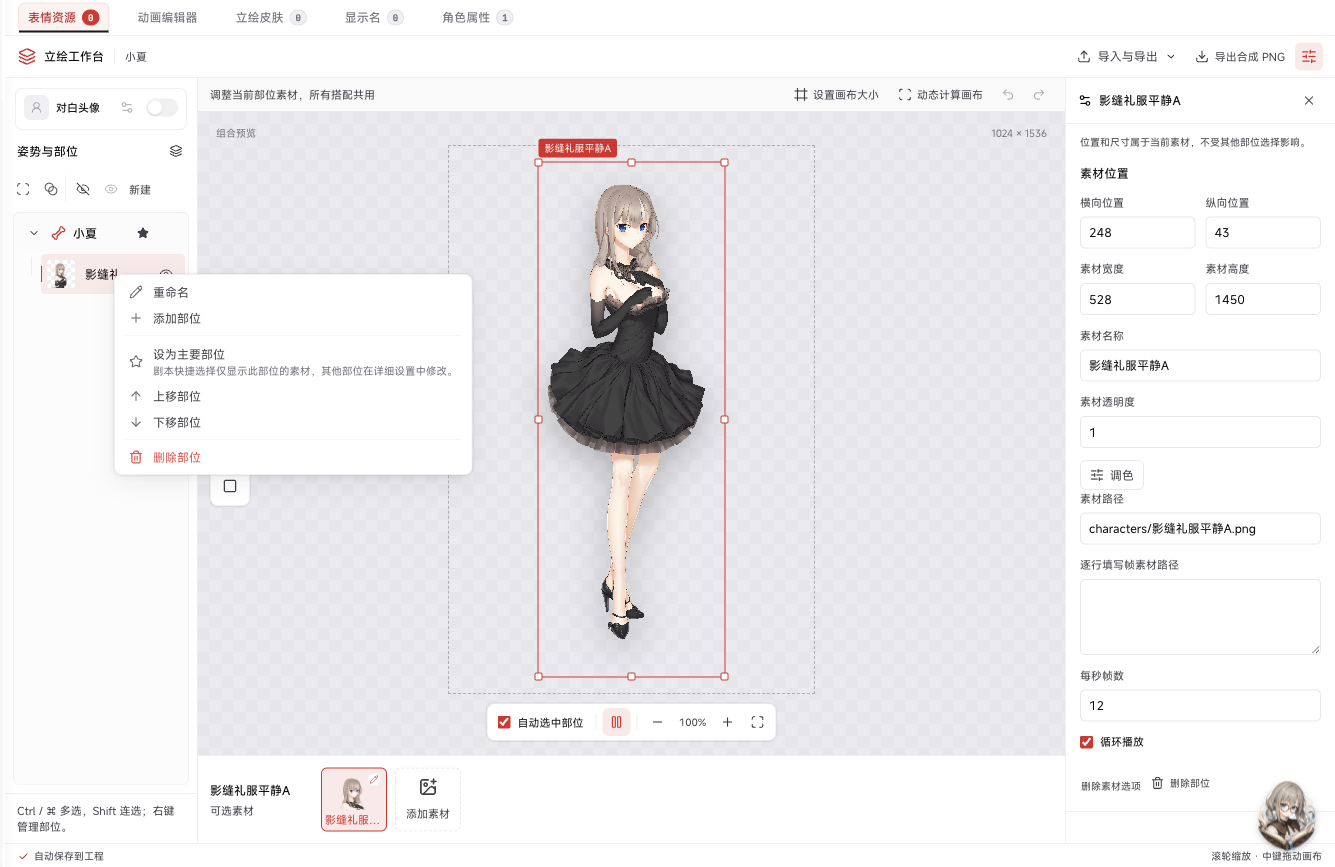Choose 上移部位 in context menu
This screenshot has width=1335, height=867.
click(x=293, y=396)
